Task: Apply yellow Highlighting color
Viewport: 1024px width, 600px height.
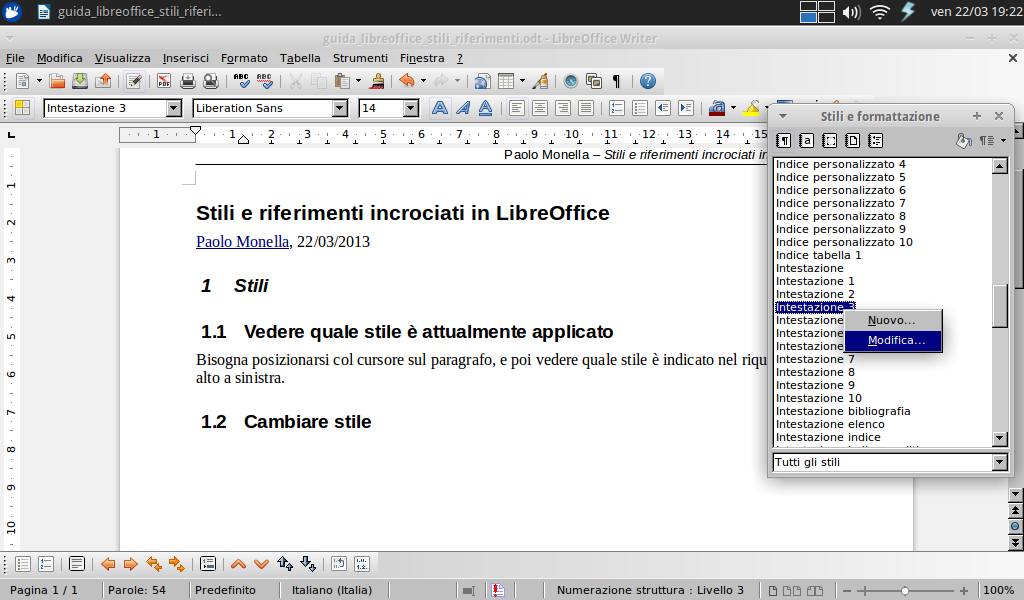Action: pyautogui.click(x=751, y=108)
